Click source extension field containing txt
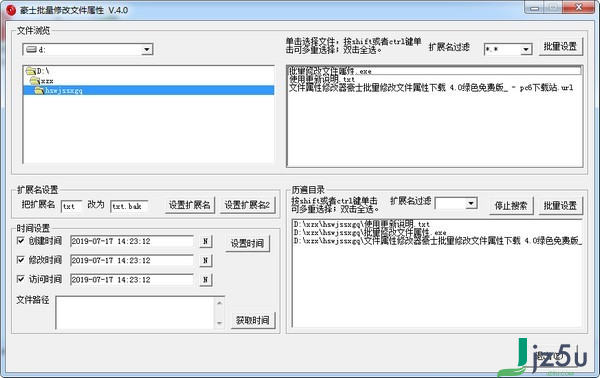Screen dimensions: 600x378 (x=72, y=206)
